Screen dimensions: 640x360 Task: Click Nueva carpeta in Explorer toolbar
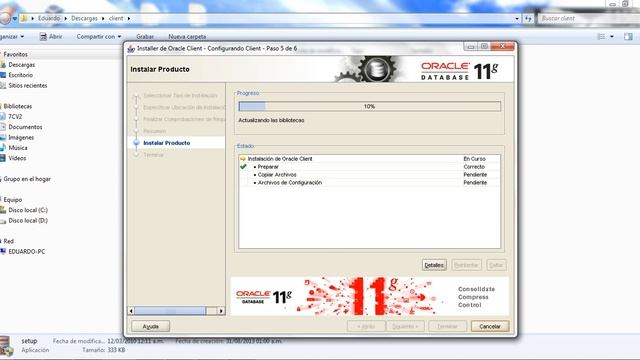187,36
